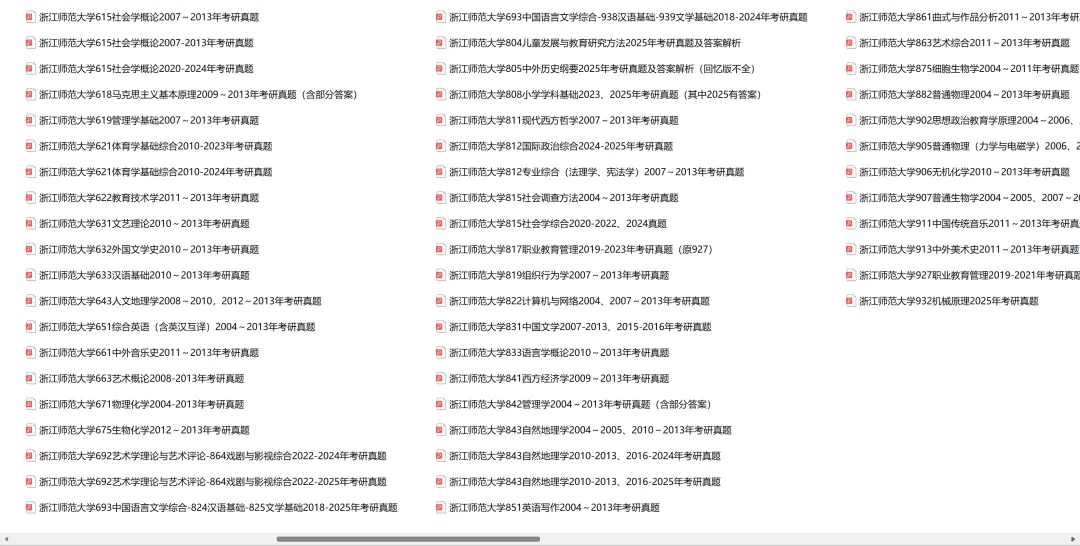1080x546 pixels.
Task: Click PDF icon of 633汉语基础 file
Action: [x=30, y=275]
